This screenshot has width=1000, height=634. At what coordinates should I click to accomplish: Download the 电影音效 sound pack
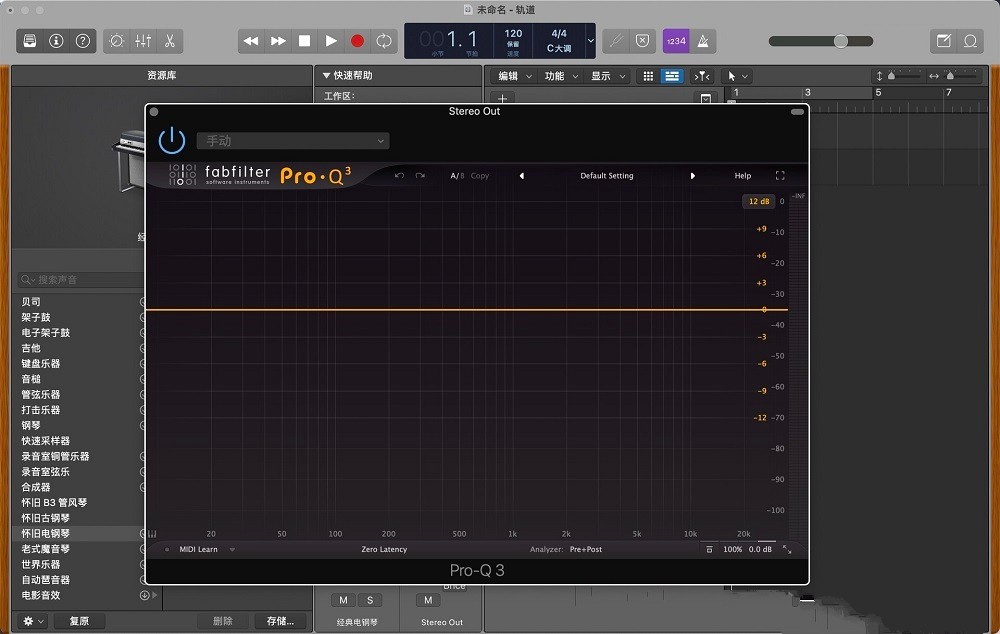tap(145, 595)
